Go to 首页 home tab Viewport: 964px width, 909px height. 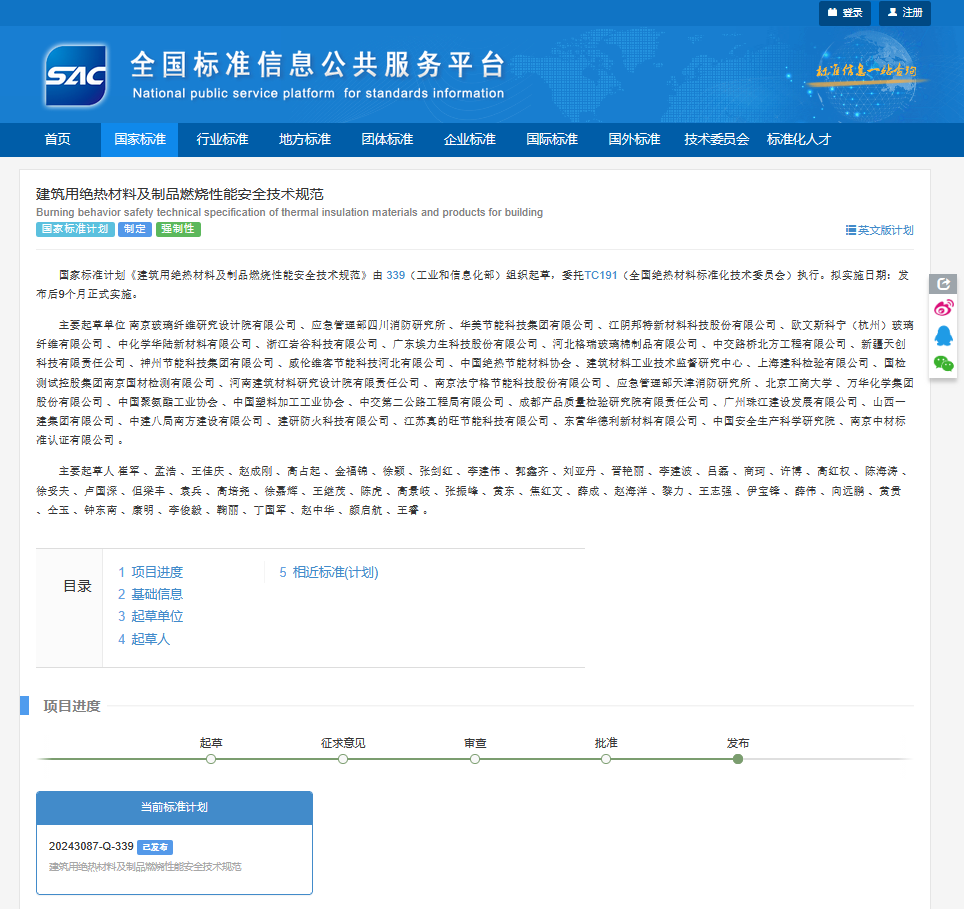pyautogui.click(x=58, y=140)
